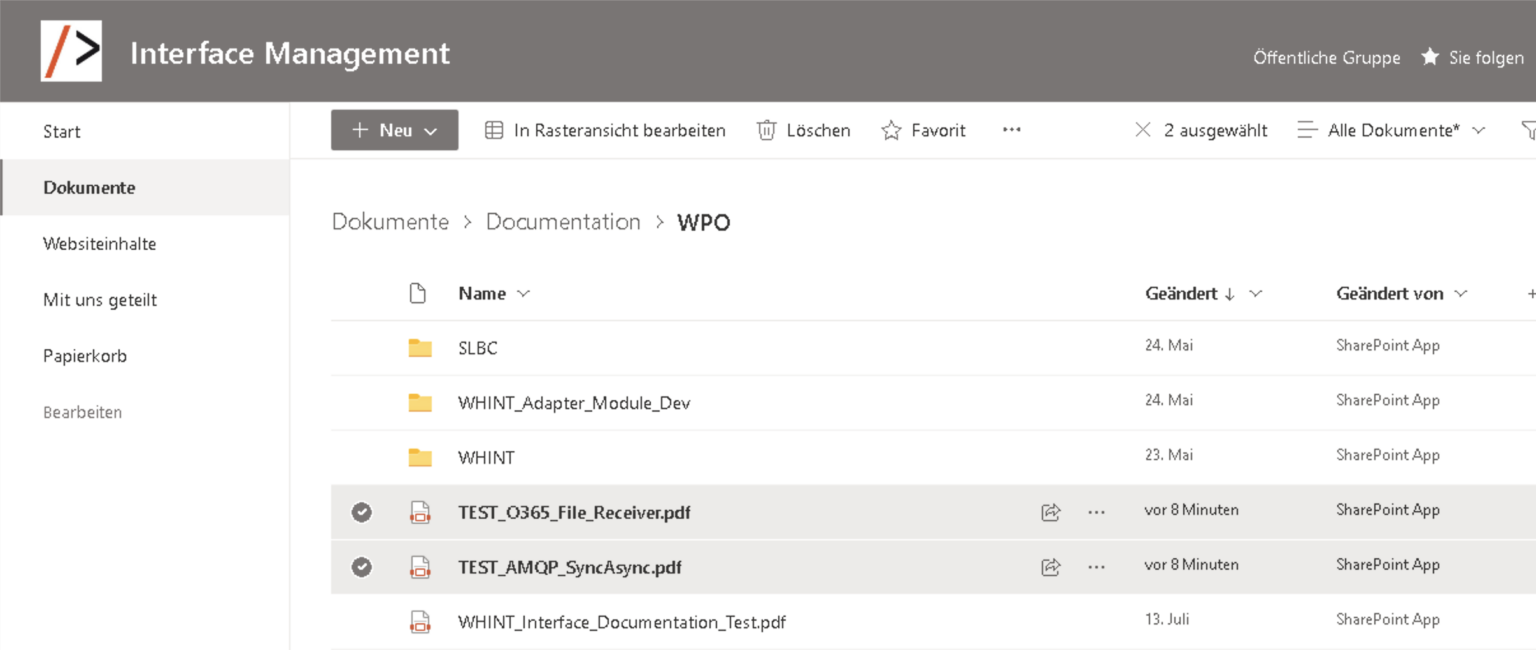This screenshot has height=650, width=1536.
Task: Deselect the TEST_O365_File_Receiver.pdf row checkmark
Action: coord(361,512)
